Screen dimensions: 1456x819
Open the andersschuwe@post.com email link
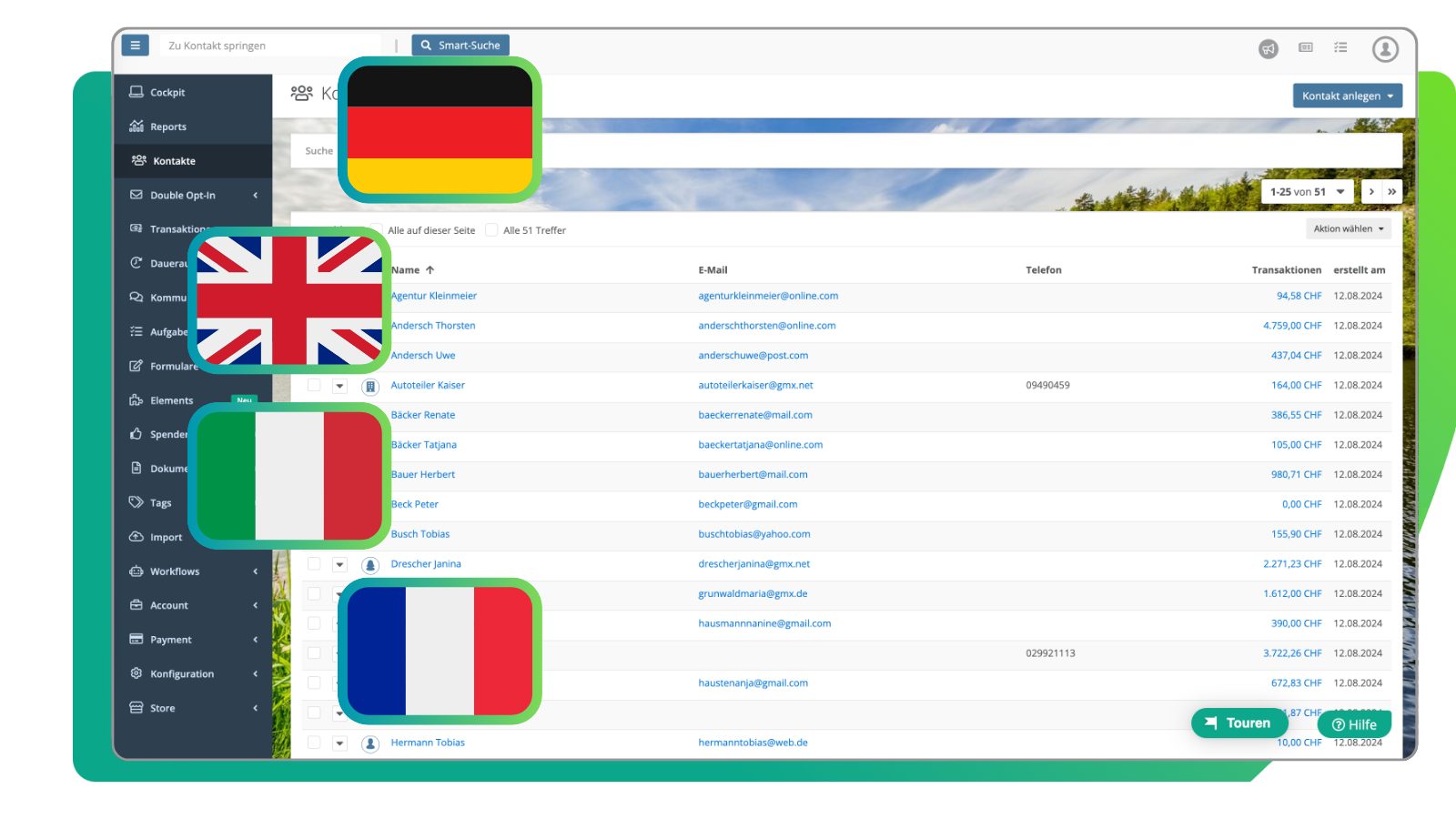(752, 355)
